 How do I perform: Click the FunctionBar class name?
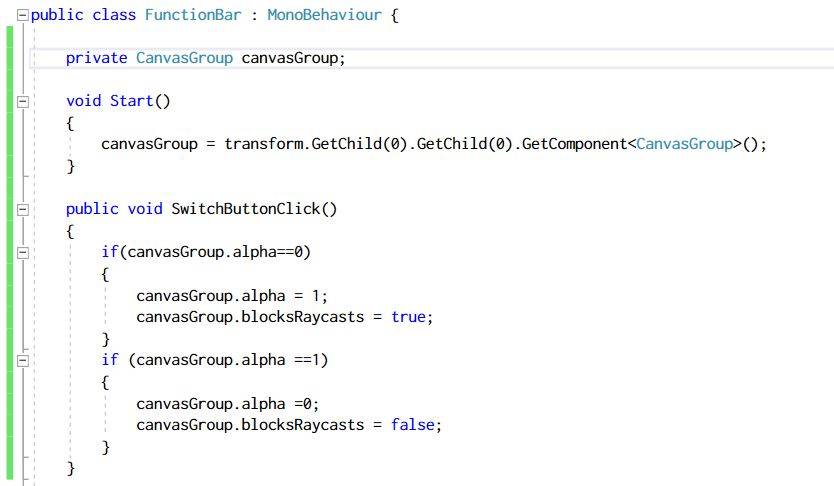click(x=188, y=15)
